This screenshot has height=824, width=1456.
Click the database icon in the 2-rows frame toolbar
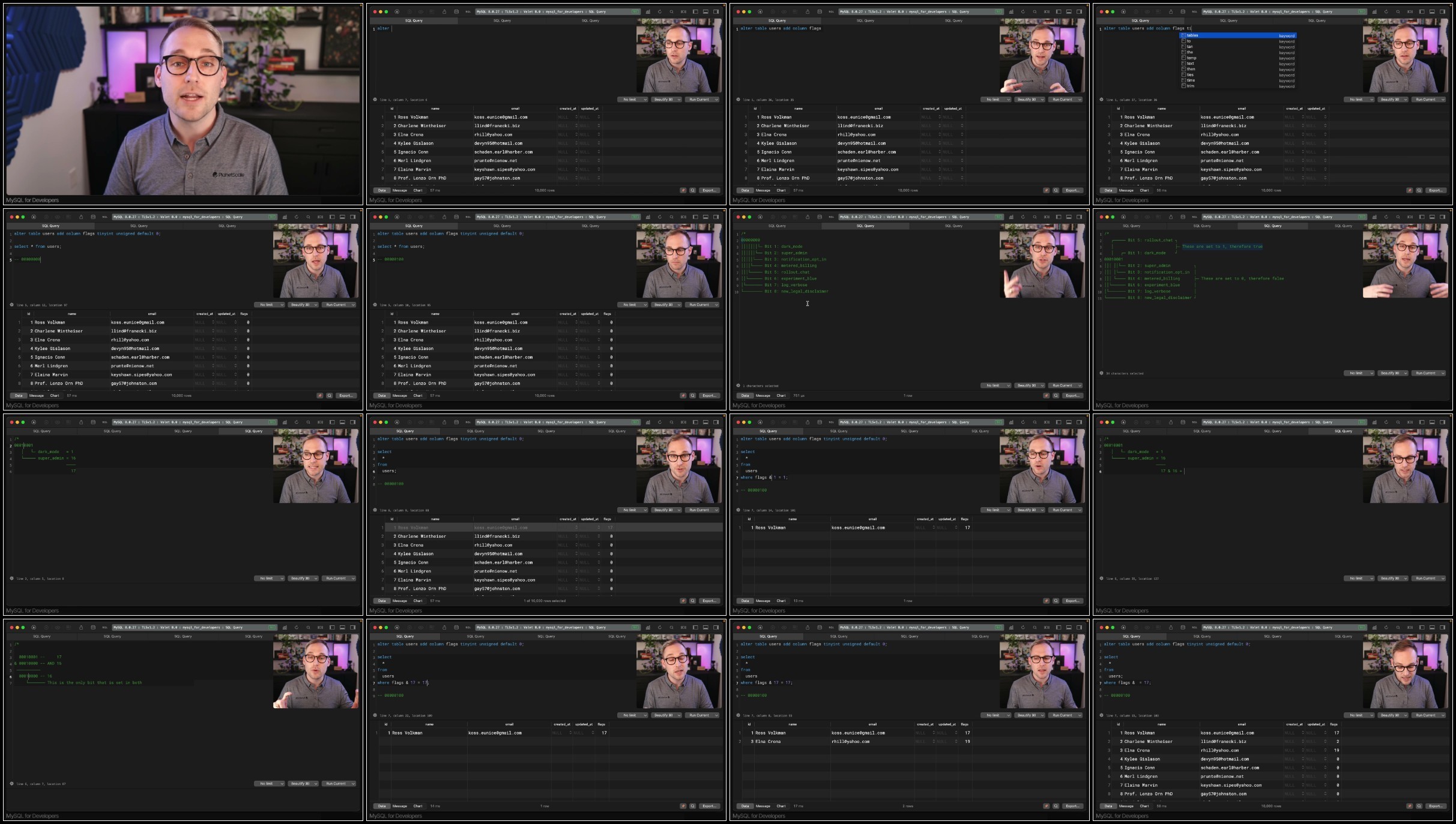coord(820,627)
